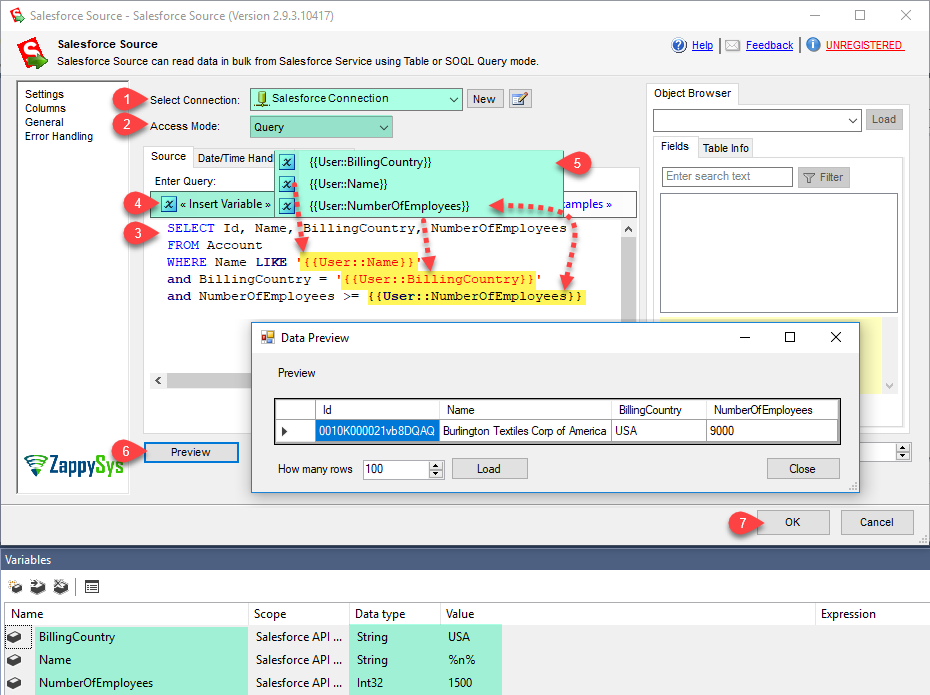The height and width of the screenshot is (695, 930).
Task: Click the filter funnel icon
Action: 808,177
